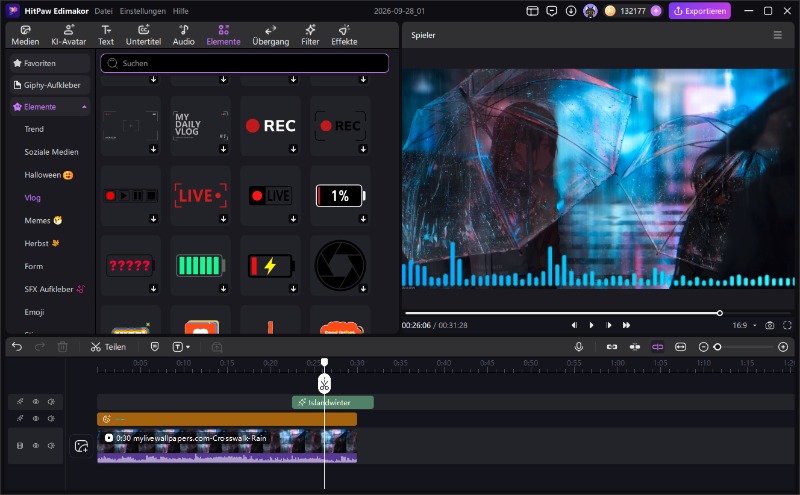Click the zoom-in plus icon on timeline
Image resolution: width=800 pixels, height=495 pixels.
pyautogui.click(x=783, y=347)
